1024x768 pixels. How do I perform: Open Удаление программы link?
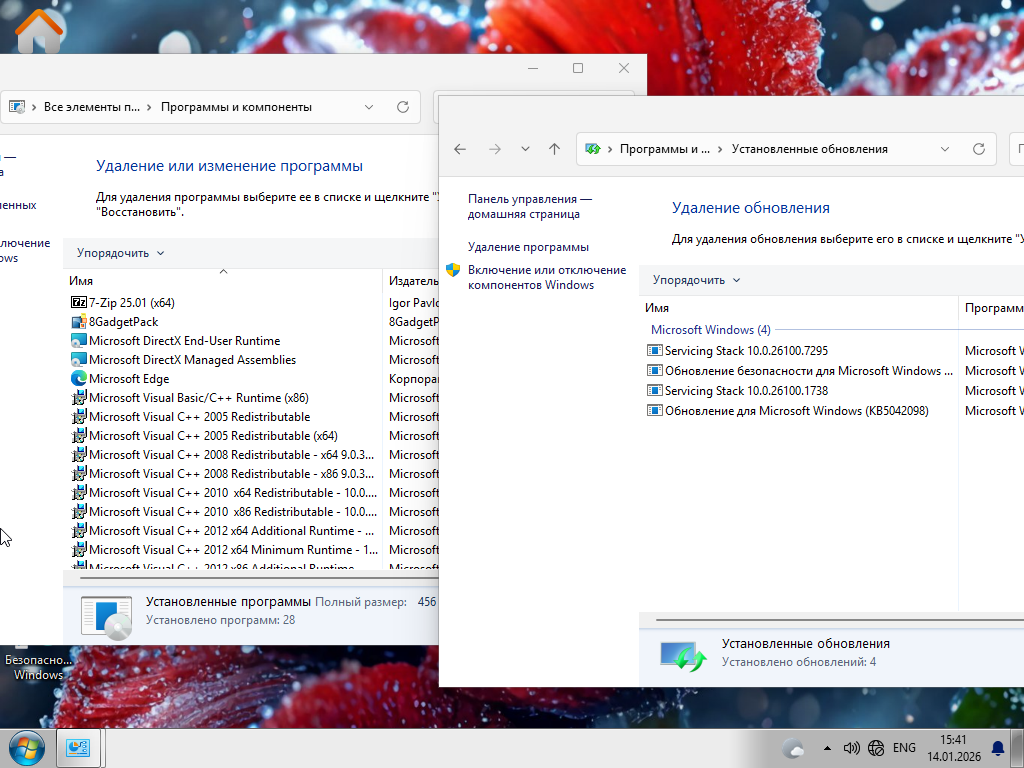click(x=528, y=247)
